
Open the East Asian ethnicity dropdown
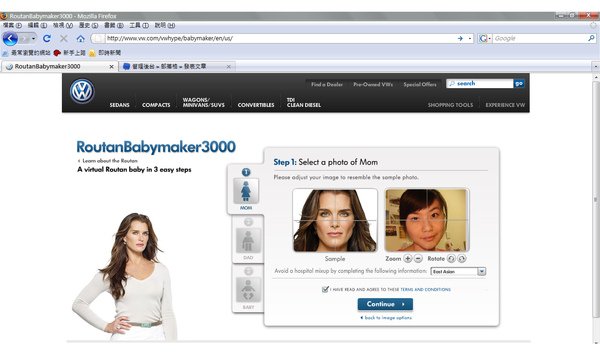(458, 271)
